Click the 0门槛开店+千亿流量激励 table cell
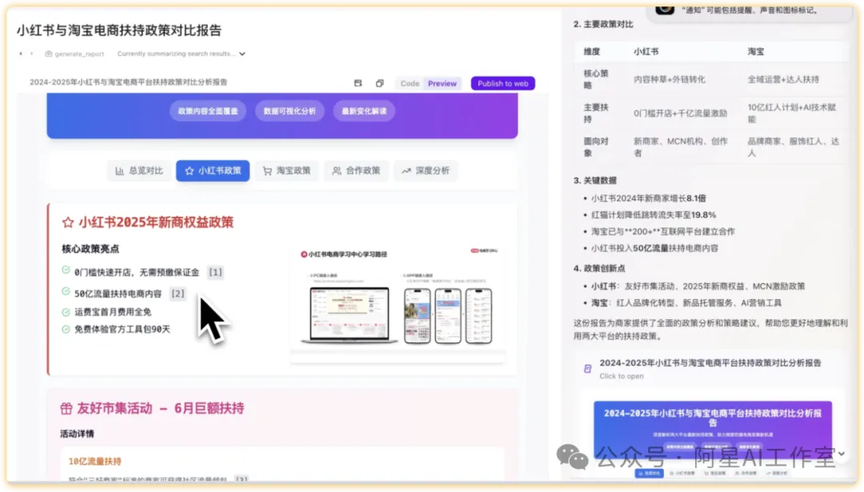The image size is (864, 492). coord(680,113)
